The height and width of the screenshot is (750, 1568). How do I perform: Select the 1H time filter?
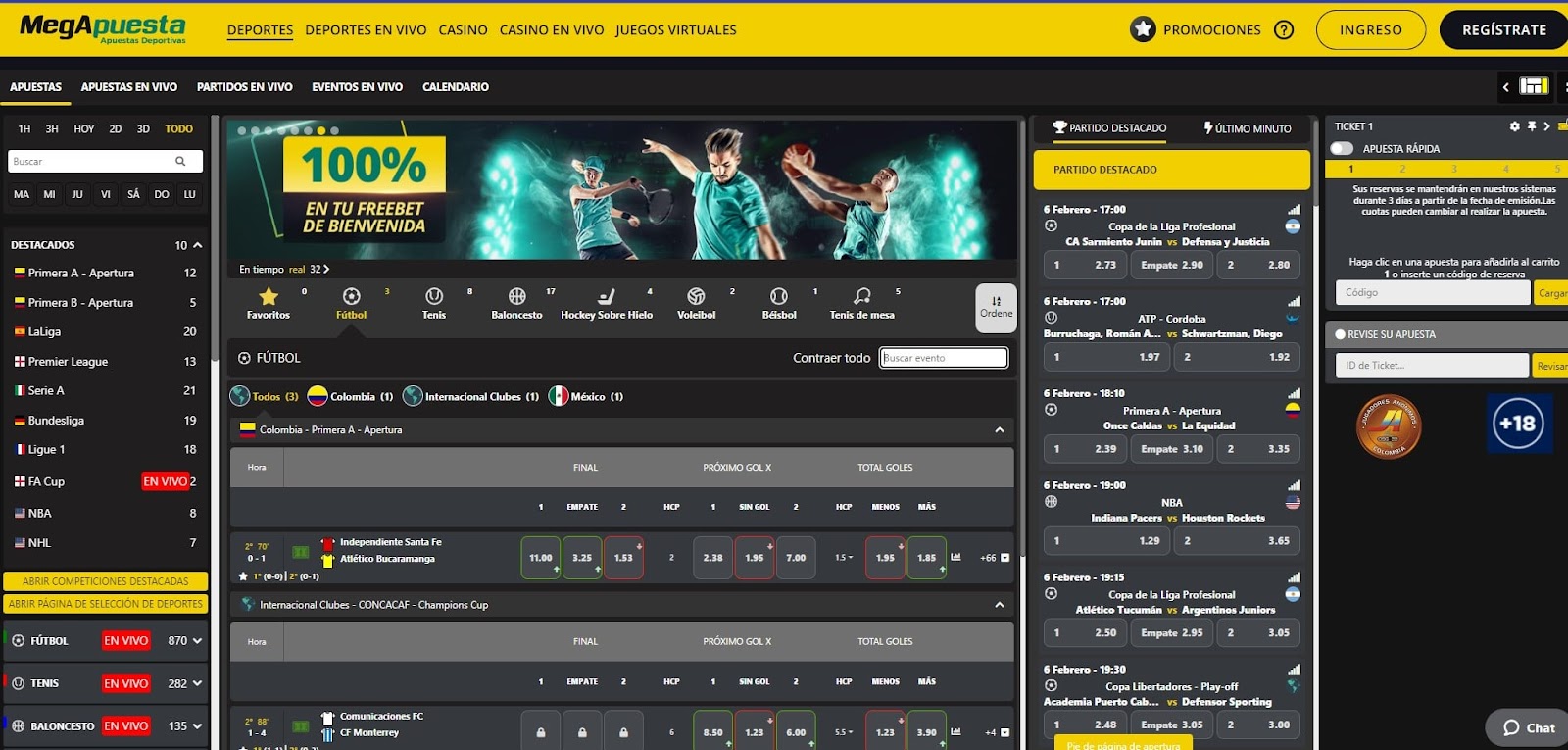24,128
